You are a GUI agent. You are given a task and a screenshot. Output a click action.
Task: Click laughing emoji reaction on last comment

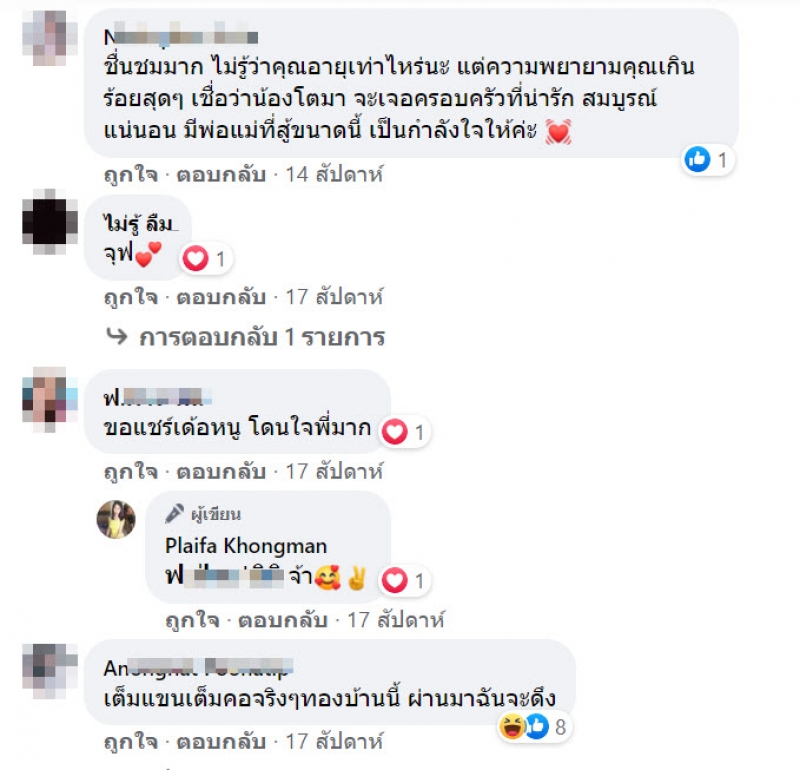click(x=512, y=727)
